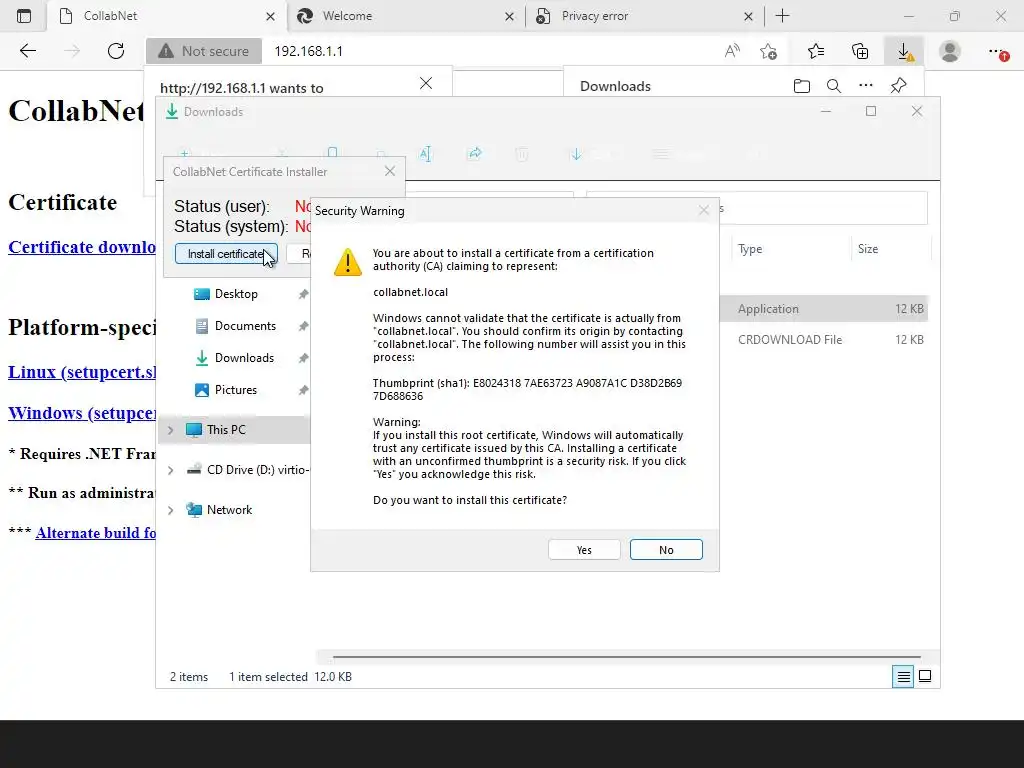Image resolution: width=1024 pixels, height=768 pixels.
Task: Switch Explorer to large icons view
Action: click(925, 677)
